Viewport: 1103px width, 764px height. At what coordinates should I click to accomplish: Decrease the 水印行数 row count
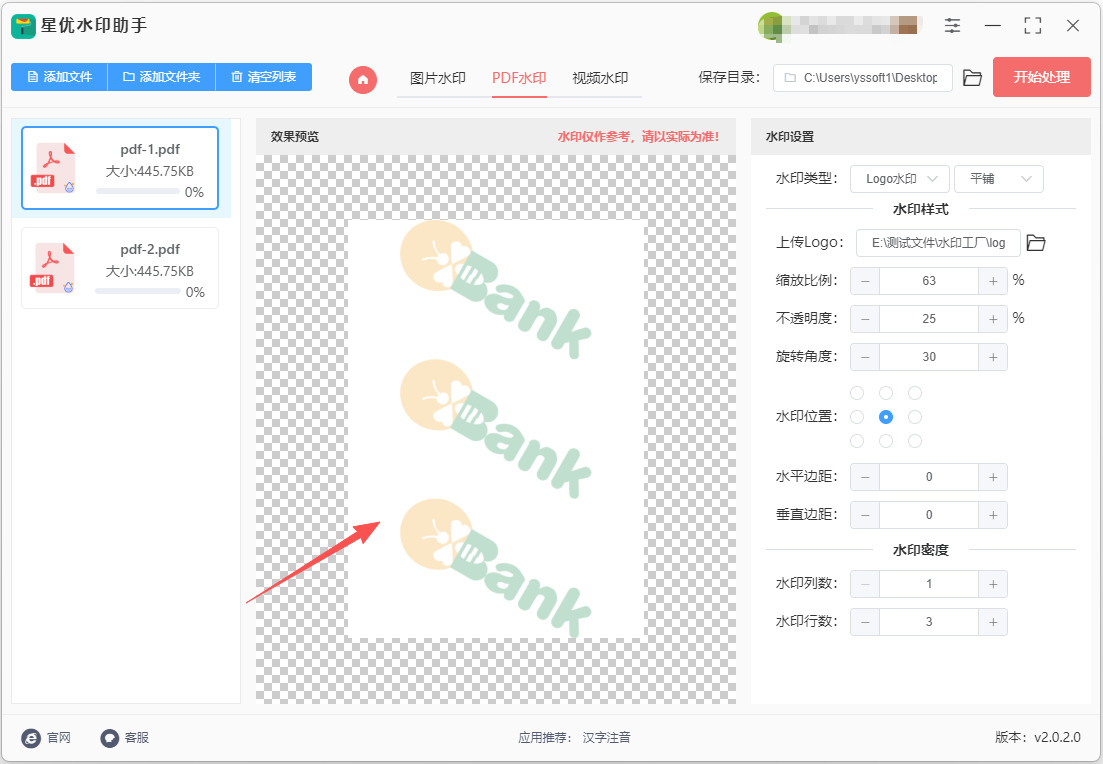pyautogui.click(x=865, y=622)
